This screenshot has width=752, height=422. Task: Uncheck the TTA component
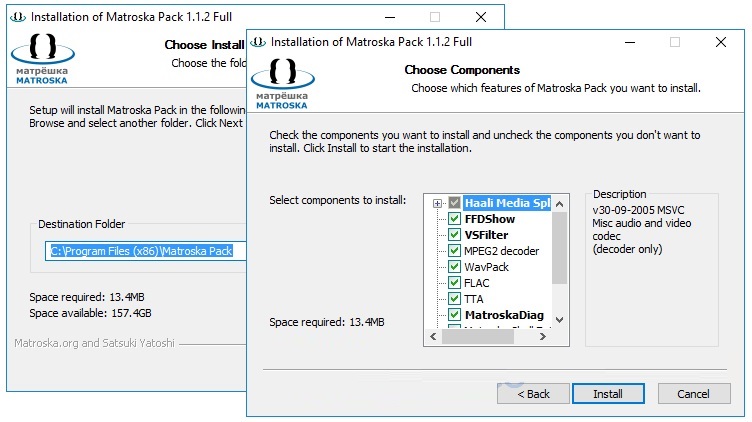[454, 299]
